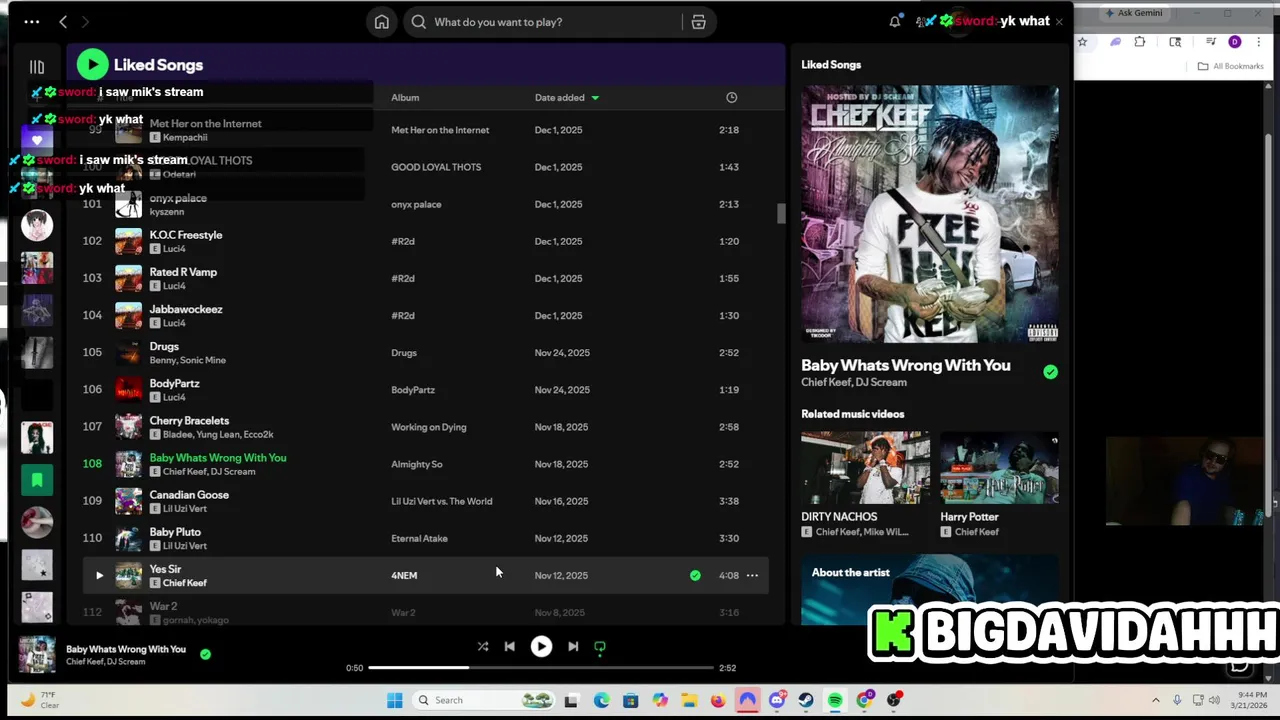Open Microsoft Edge from taskbar
Viewport: 1280px width, 720px height.
(602, 700)
